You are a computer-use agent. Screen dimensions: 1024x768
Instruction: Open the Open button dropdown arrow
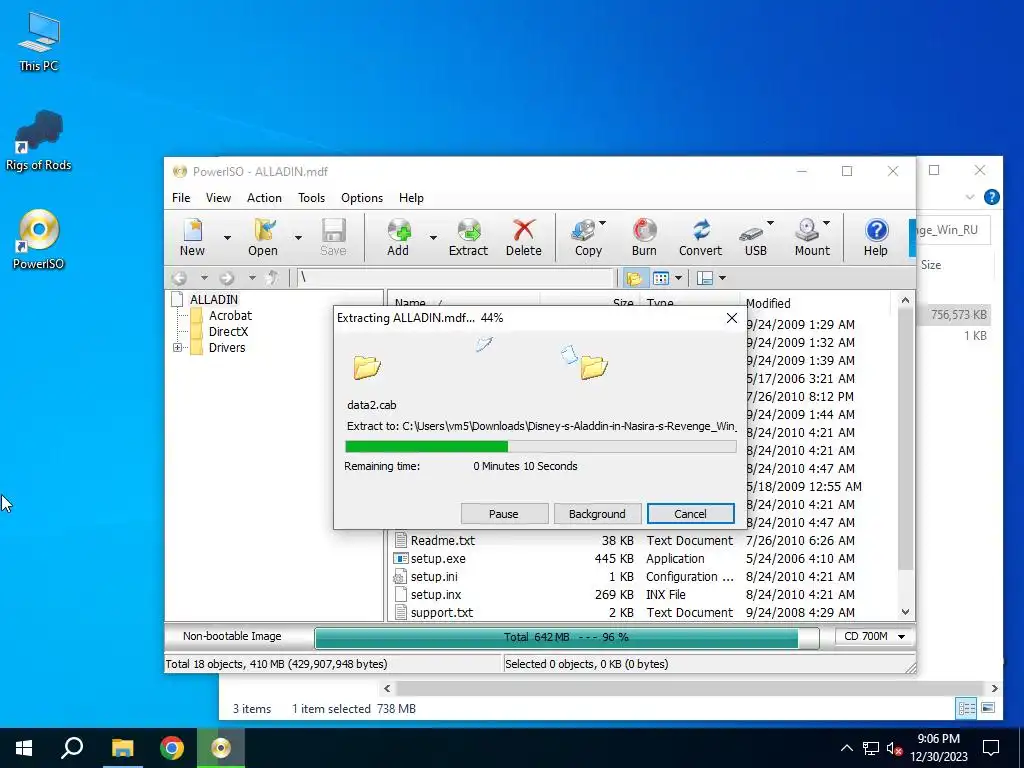[x=298, y=238]
